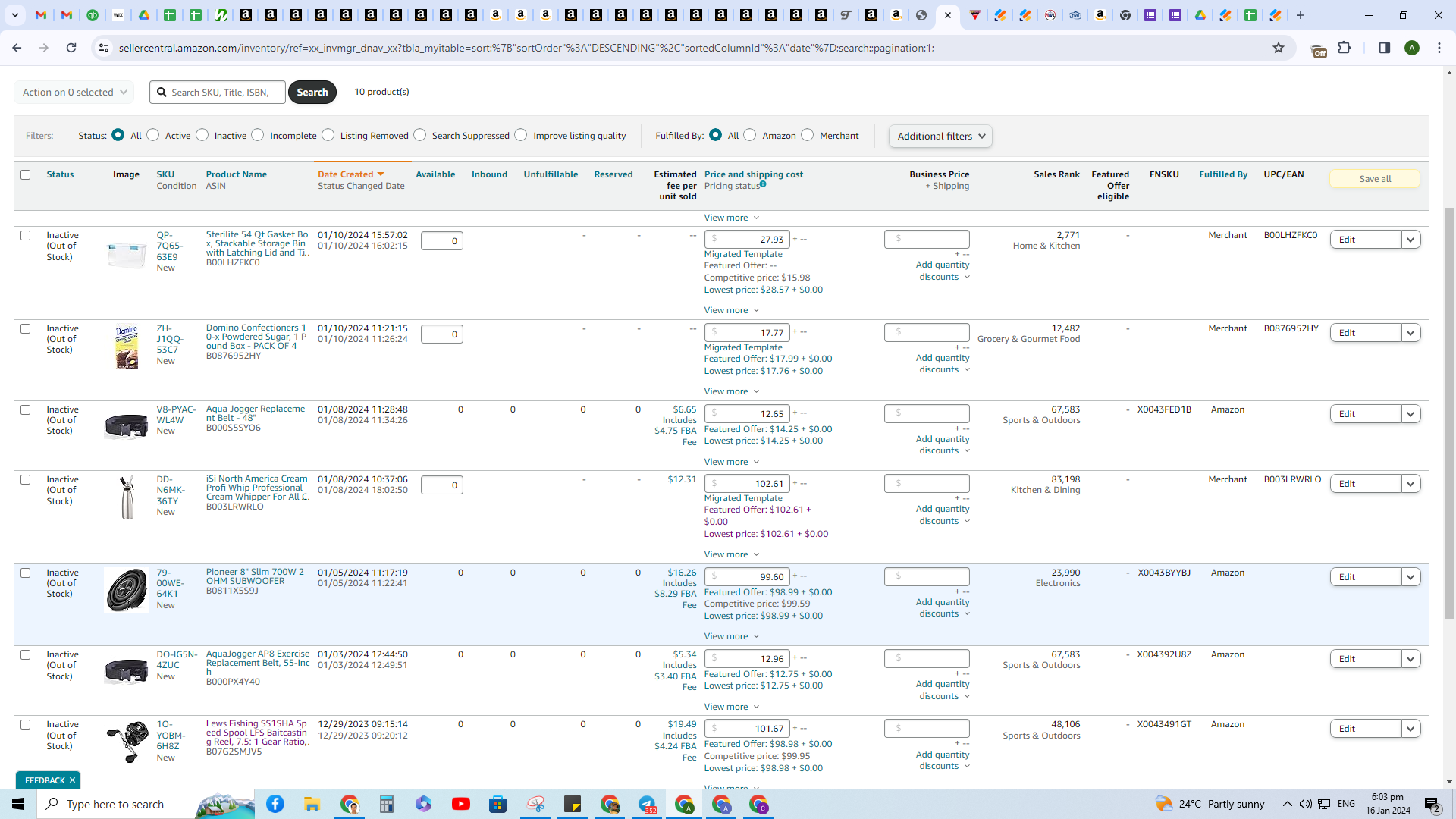Open File Explorer from the taskbar
1456x819 pixels.
click(x=312, y=804)
